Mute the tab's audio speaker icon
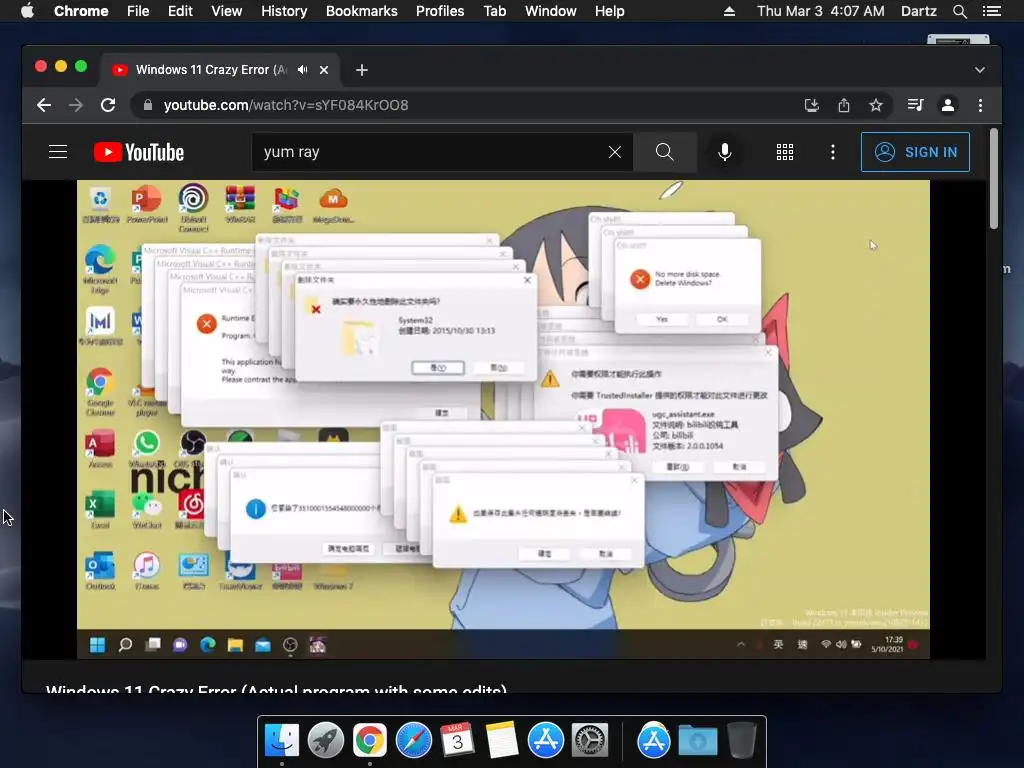Image resolution: width=1024 pixels, height=768 pixels. click(x=302, y=70)
